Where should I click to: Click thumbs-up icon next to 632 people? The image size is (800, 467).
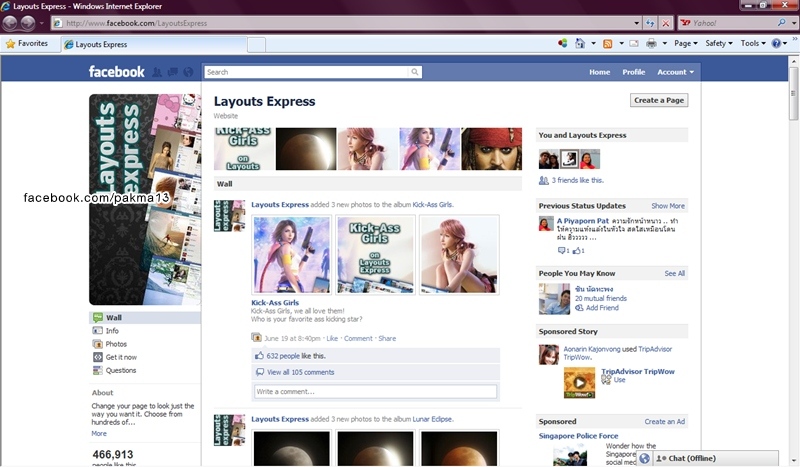[x=260, y=356]
